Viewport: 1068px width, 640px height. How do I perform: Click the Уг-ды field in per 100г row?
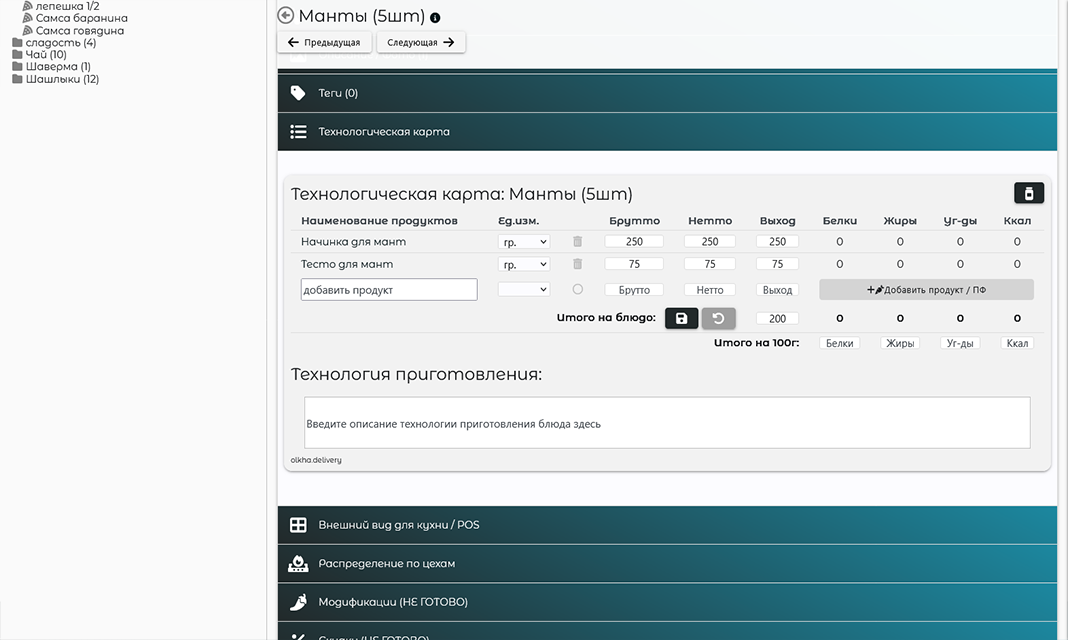point(960,343)
